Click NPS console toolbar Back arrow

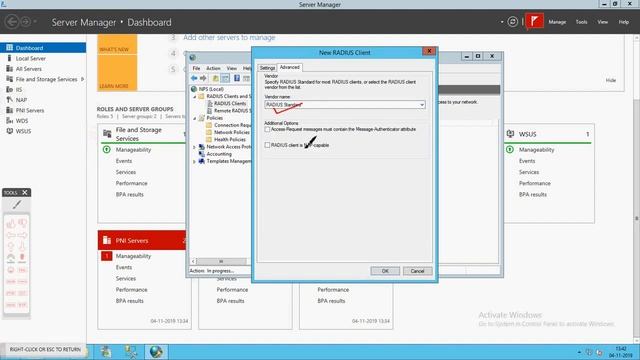click(x=194, y=78)
